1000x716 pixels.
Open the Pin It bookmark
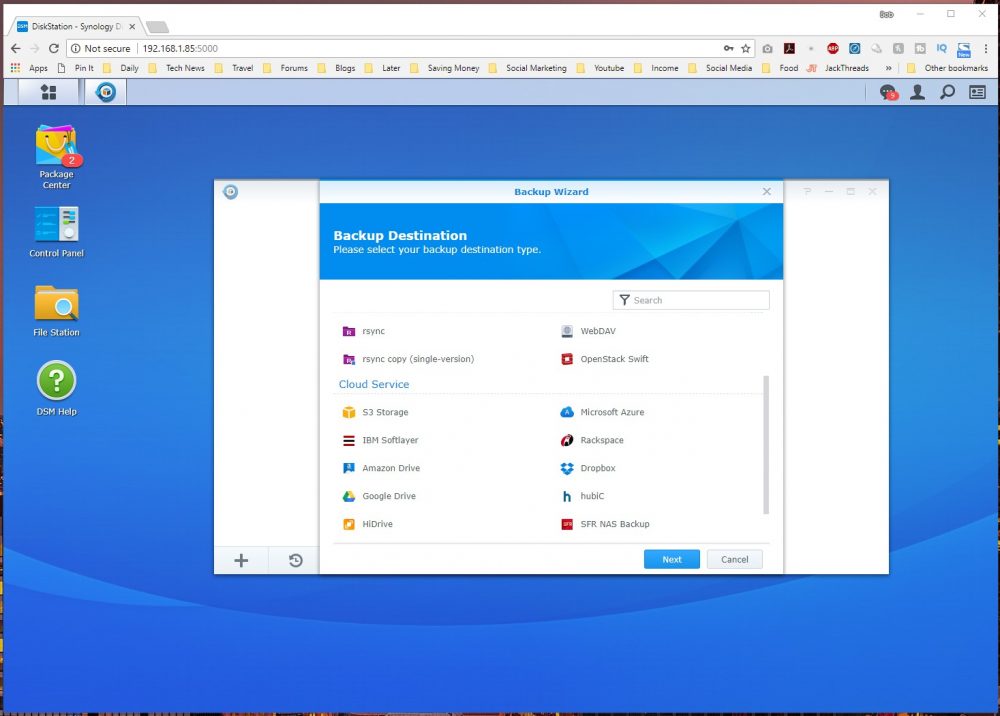(75, 68)
